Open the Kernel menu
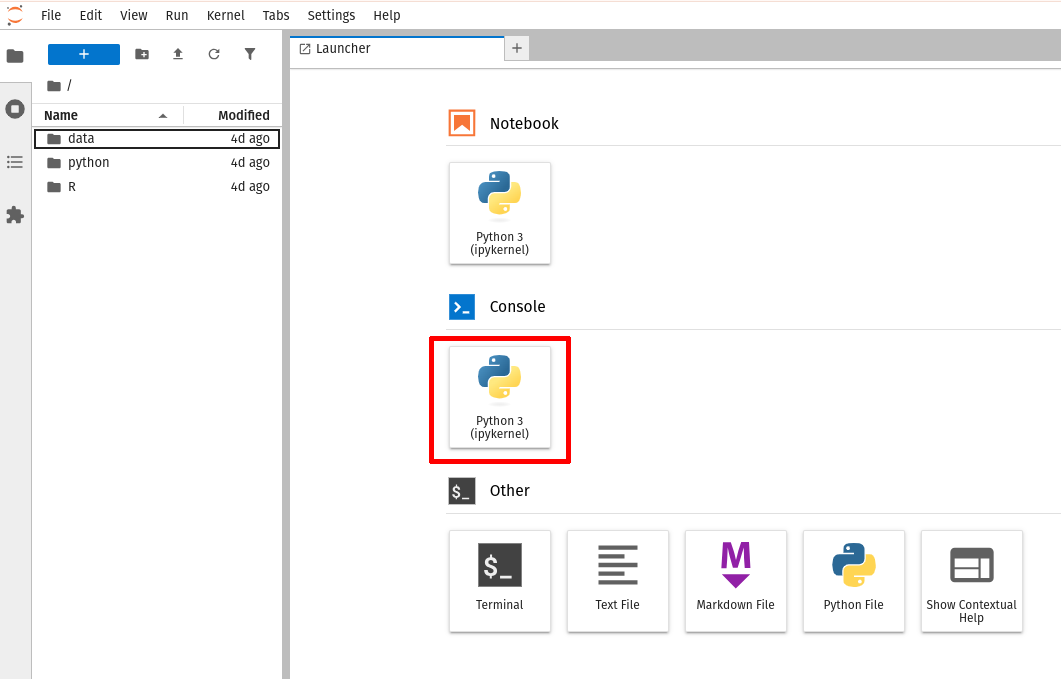Image resolution: width=1061 pixels, height=679 pixels. pos(225,15)
